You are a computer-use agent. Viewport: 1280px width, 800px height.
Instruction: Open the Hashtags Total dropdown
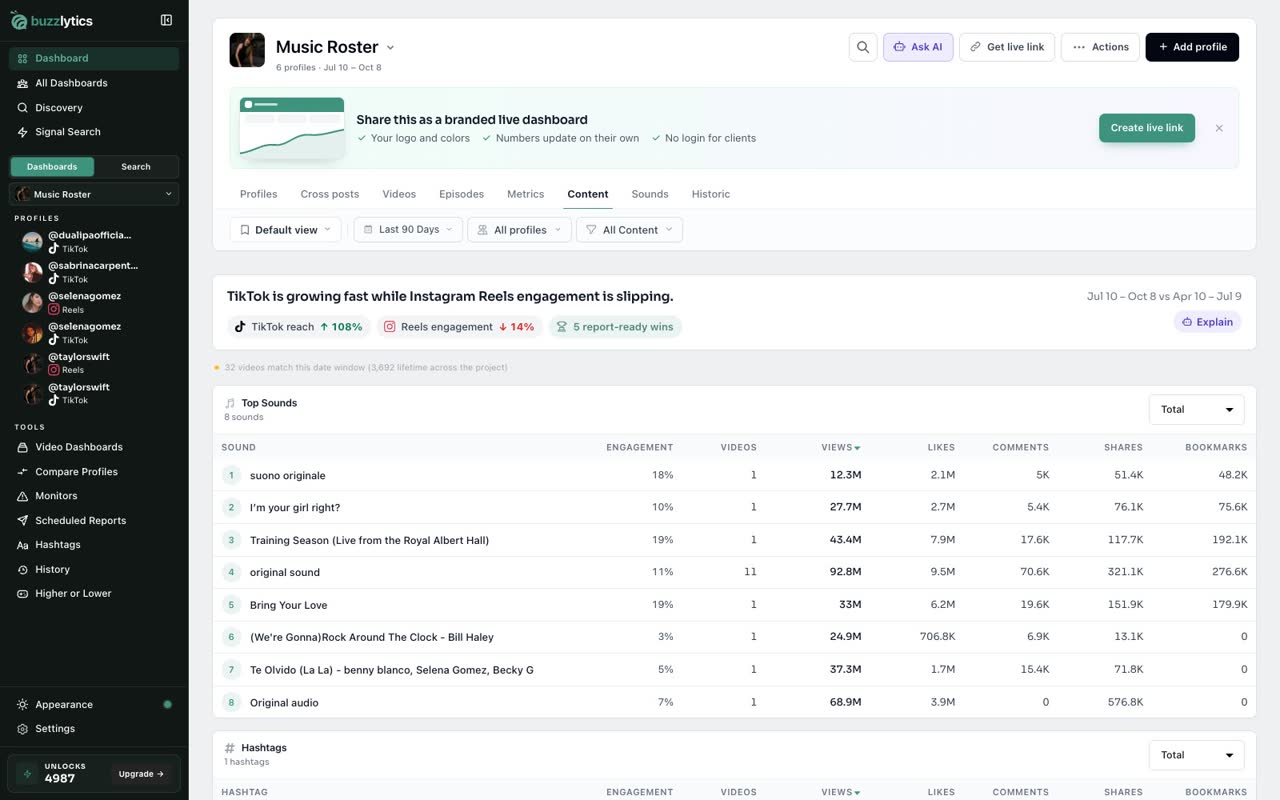(1196, 755)
